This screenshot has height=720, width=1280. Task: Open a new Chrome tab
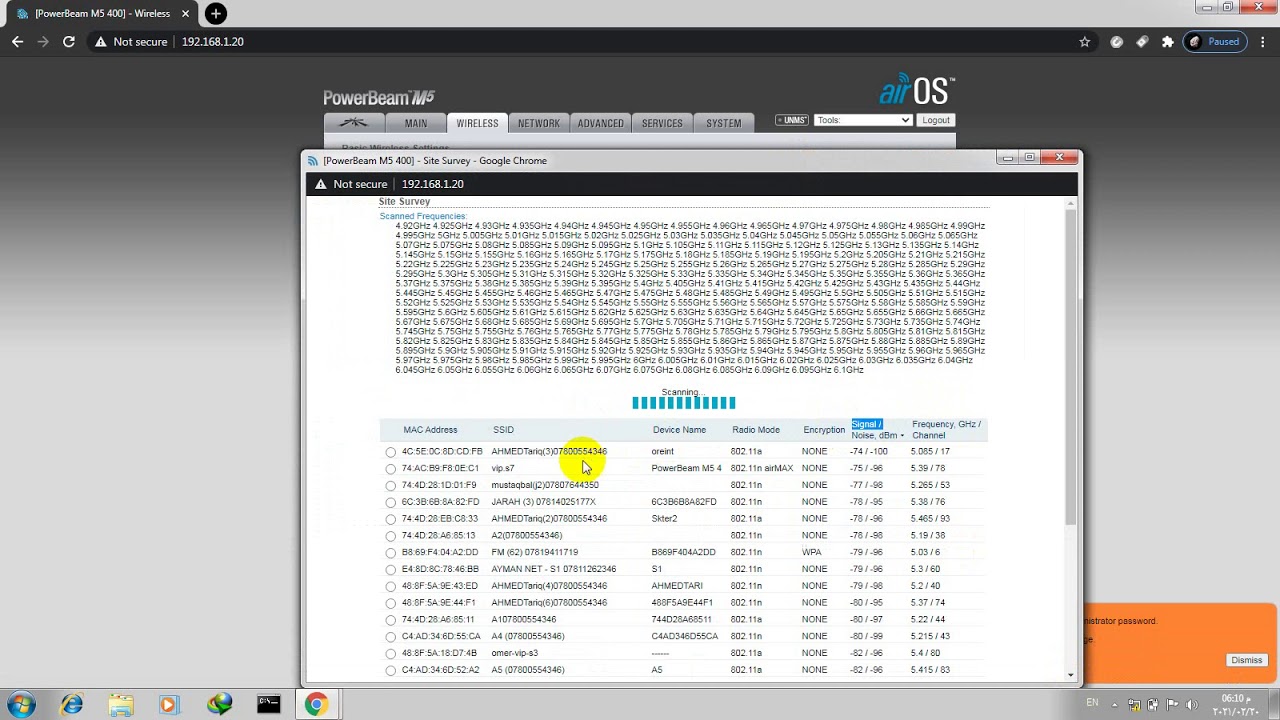pyautogui.click(x=216, y=14)
